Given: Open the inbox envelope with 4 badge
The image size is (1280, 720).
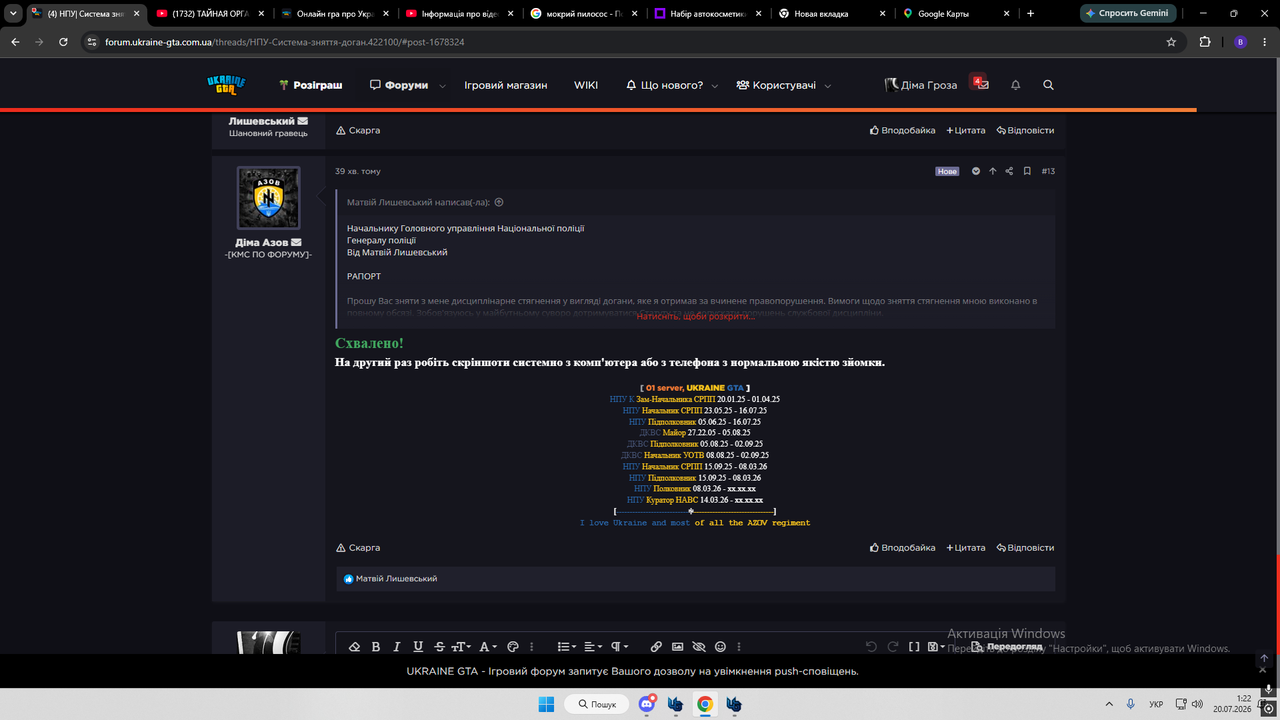Looking at the screenshot, I should click(981, 84).
